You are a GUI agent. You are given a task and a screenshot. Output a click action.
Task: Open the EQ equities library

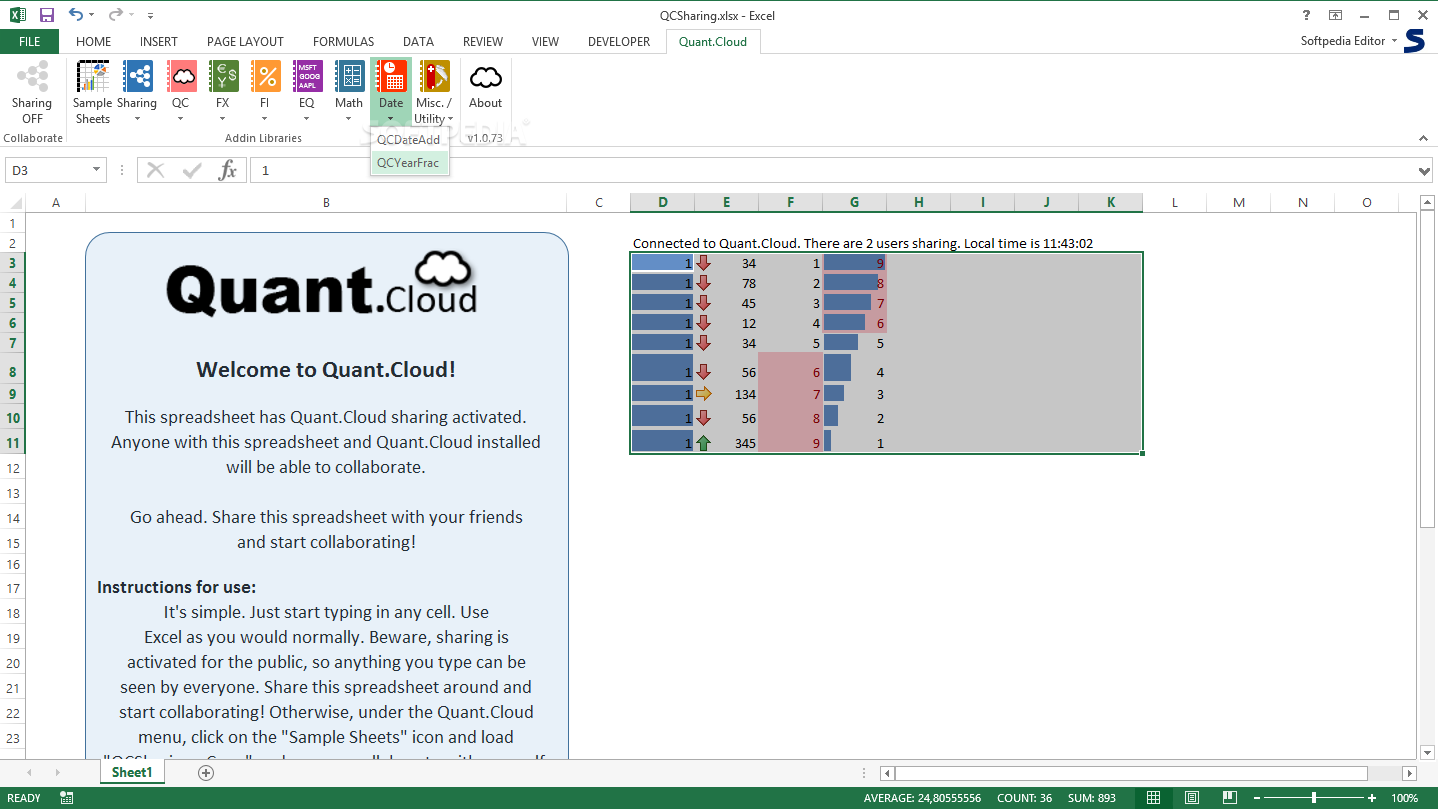[307, 92]
